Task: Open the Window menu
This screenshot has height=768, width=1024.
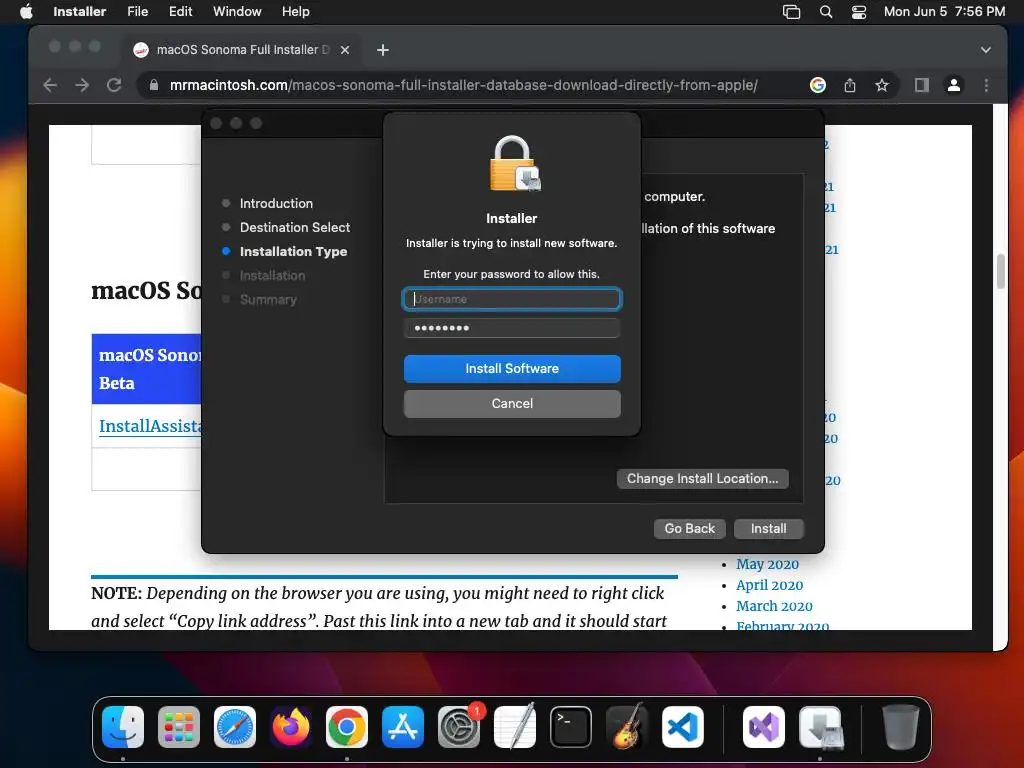Action: pos(237,11)
